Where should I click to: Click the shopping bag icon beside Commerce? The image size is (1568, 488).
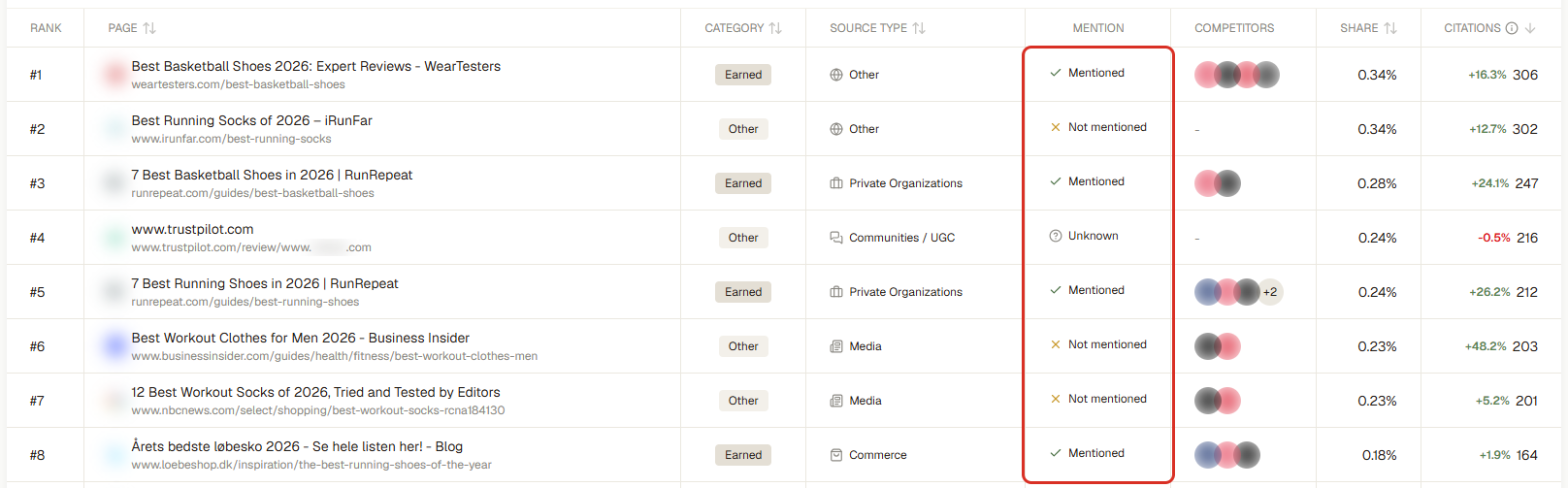836,455
